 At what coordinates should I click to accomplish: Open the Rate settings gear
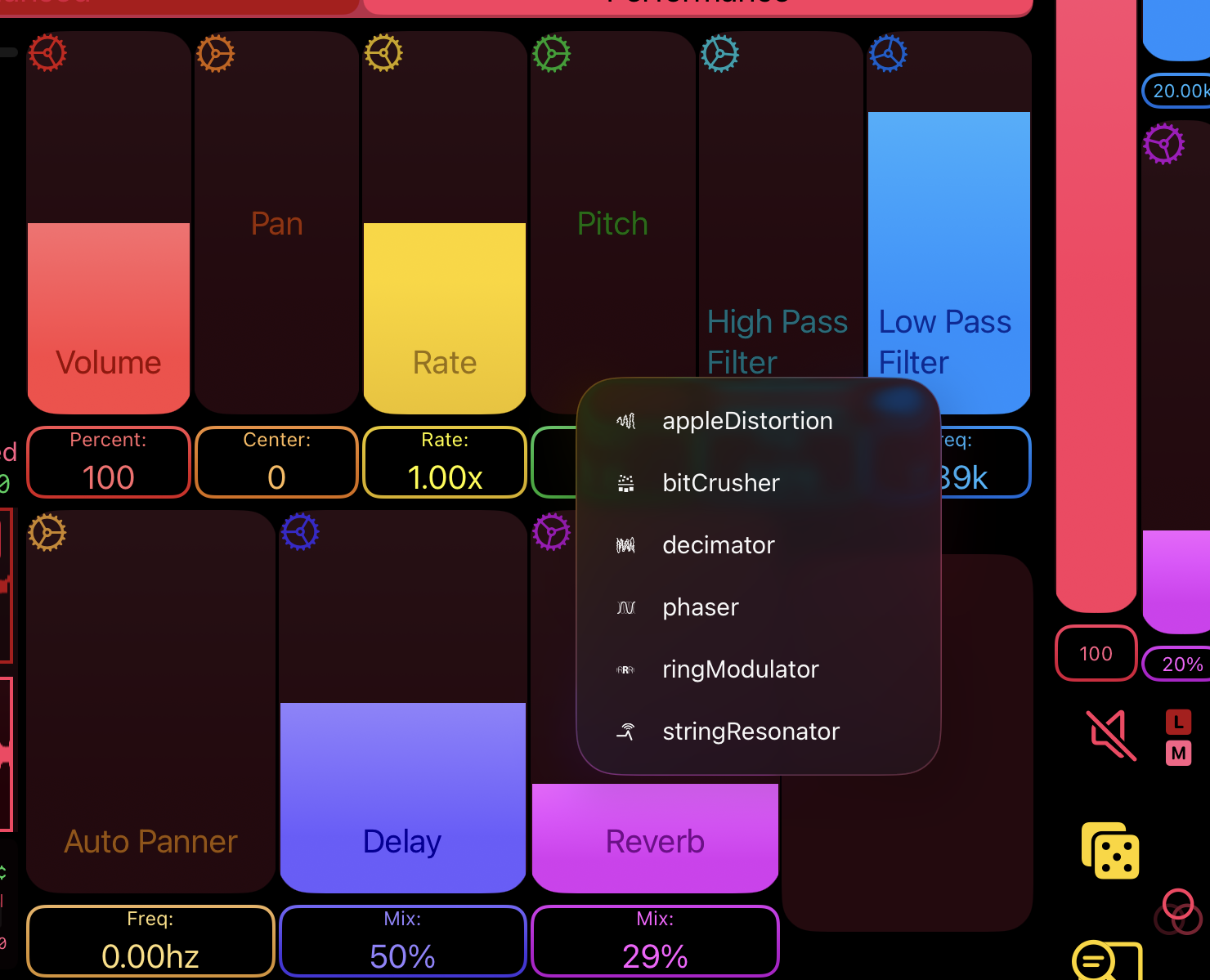(x=383, y=52)
